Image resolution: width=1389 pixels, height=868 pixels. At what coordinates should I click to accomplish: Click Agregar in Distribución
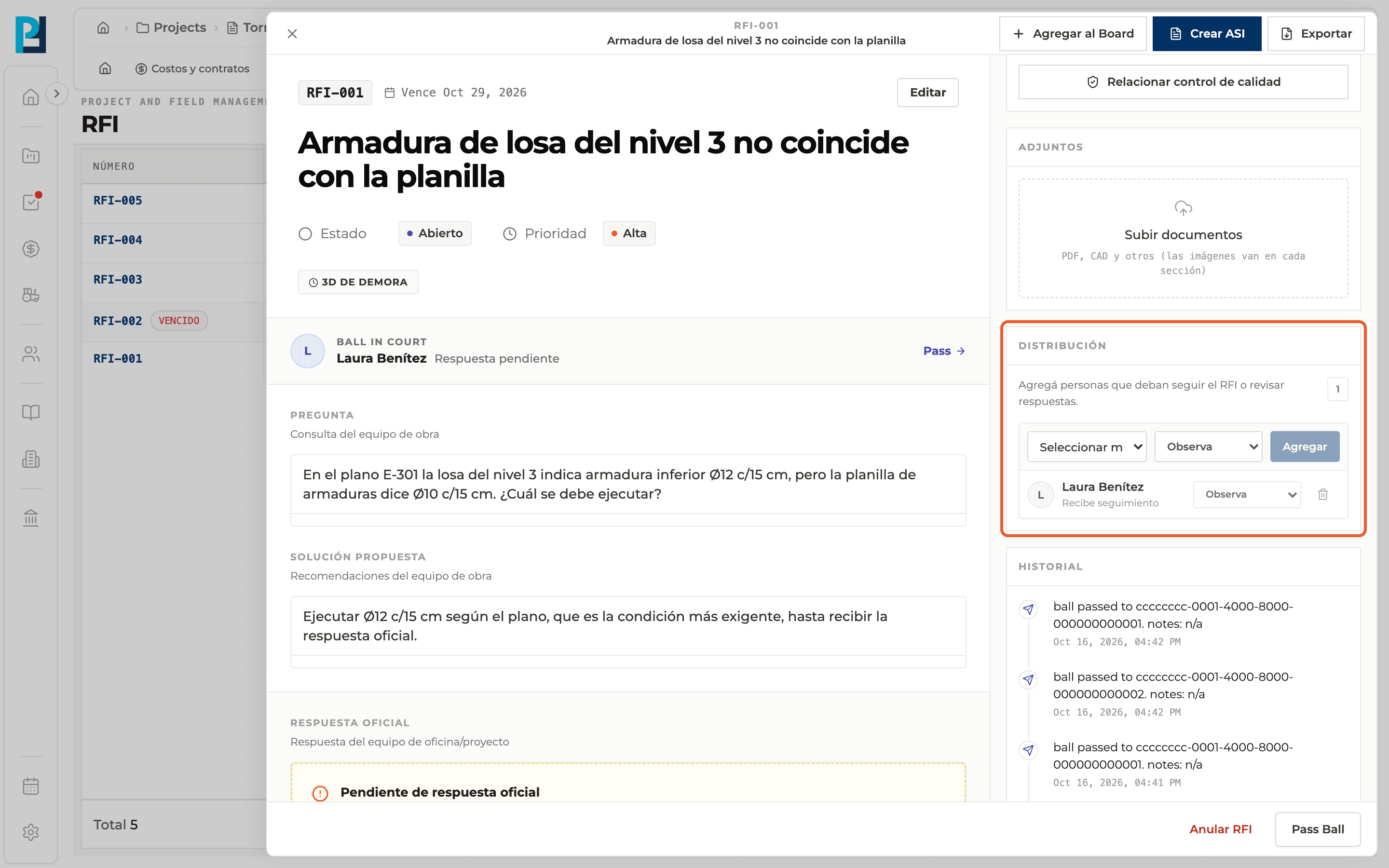point(1305,447)
